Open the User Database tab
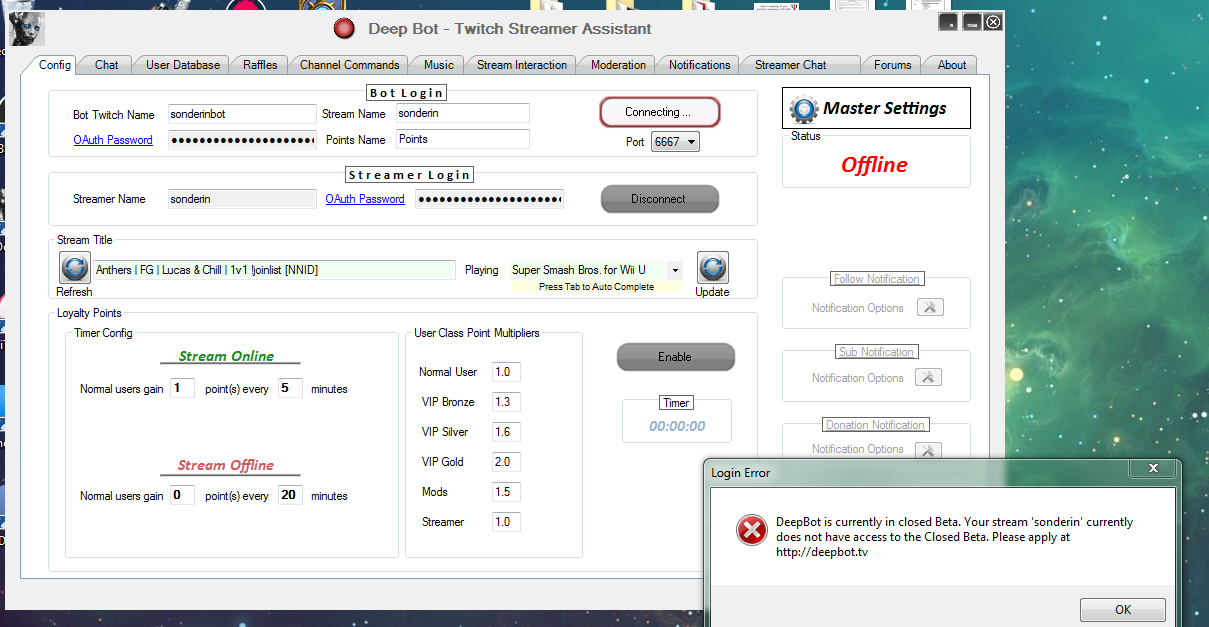Screen dimensions: 1209x627 (x=183, y=65)
